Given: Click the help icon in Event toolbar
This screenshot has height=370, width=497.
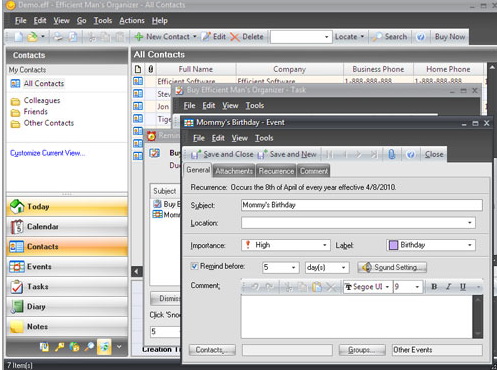Looking at the screenshot, I should pos(411,154).
